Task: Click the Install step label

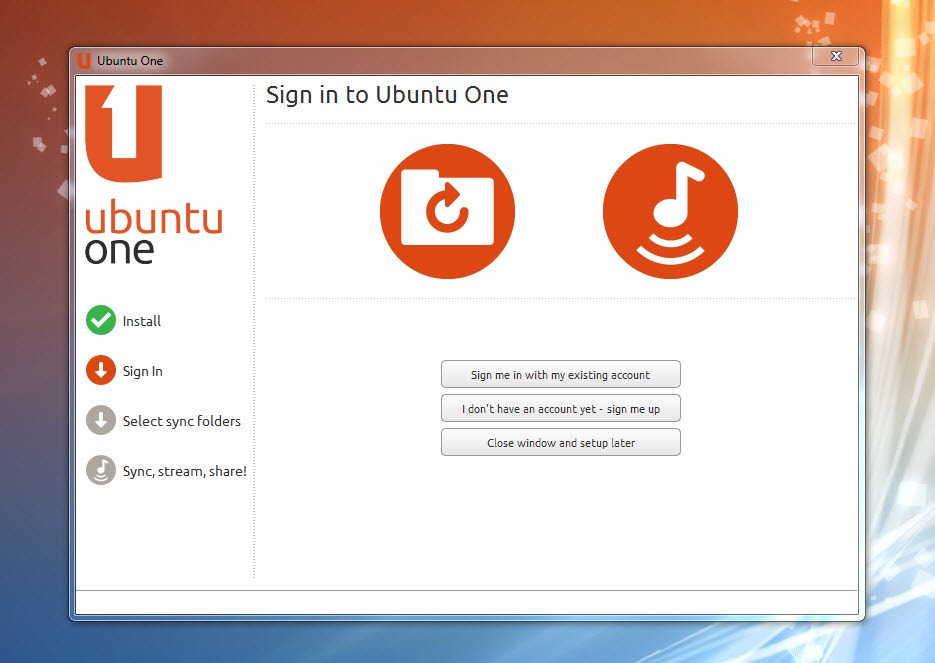Action: tap(142, 321)
